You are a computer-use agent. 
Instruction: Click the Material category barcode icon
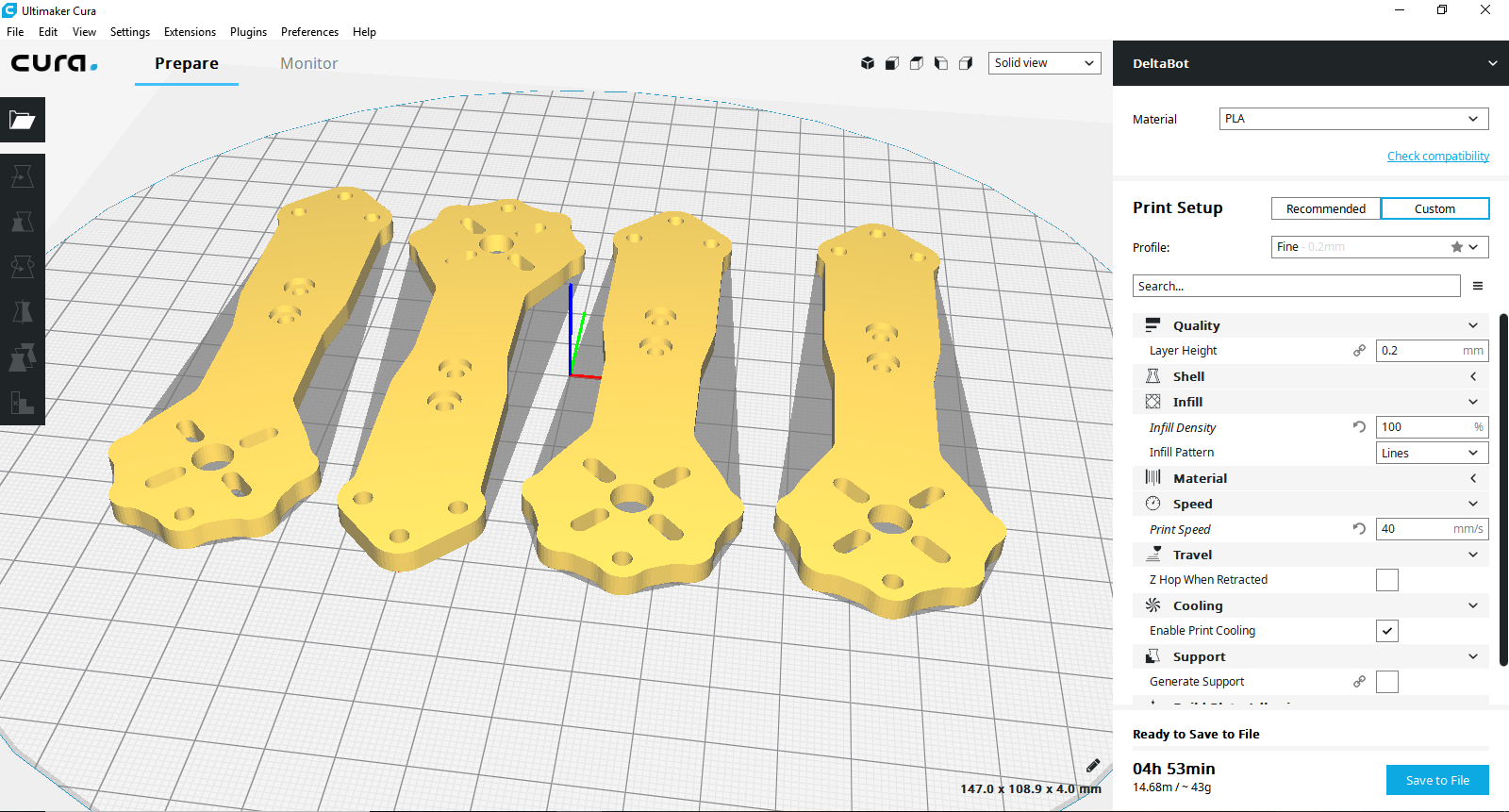pyautogui.click(x=1152, y=477)
